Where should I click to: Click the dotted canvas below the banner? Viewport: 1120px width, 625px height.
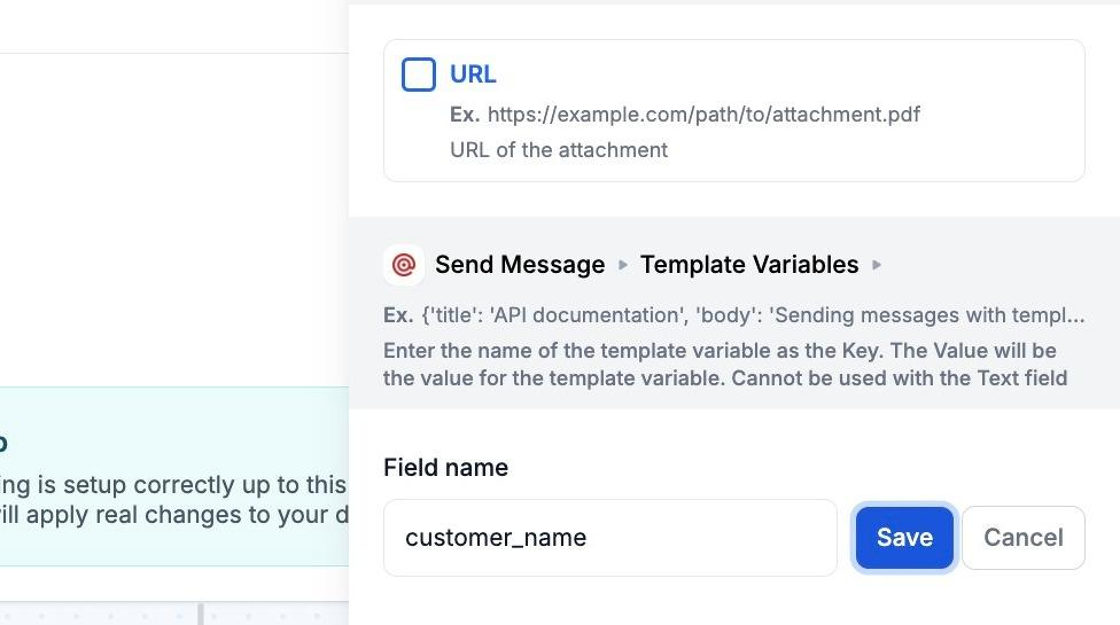click(100, 612)
